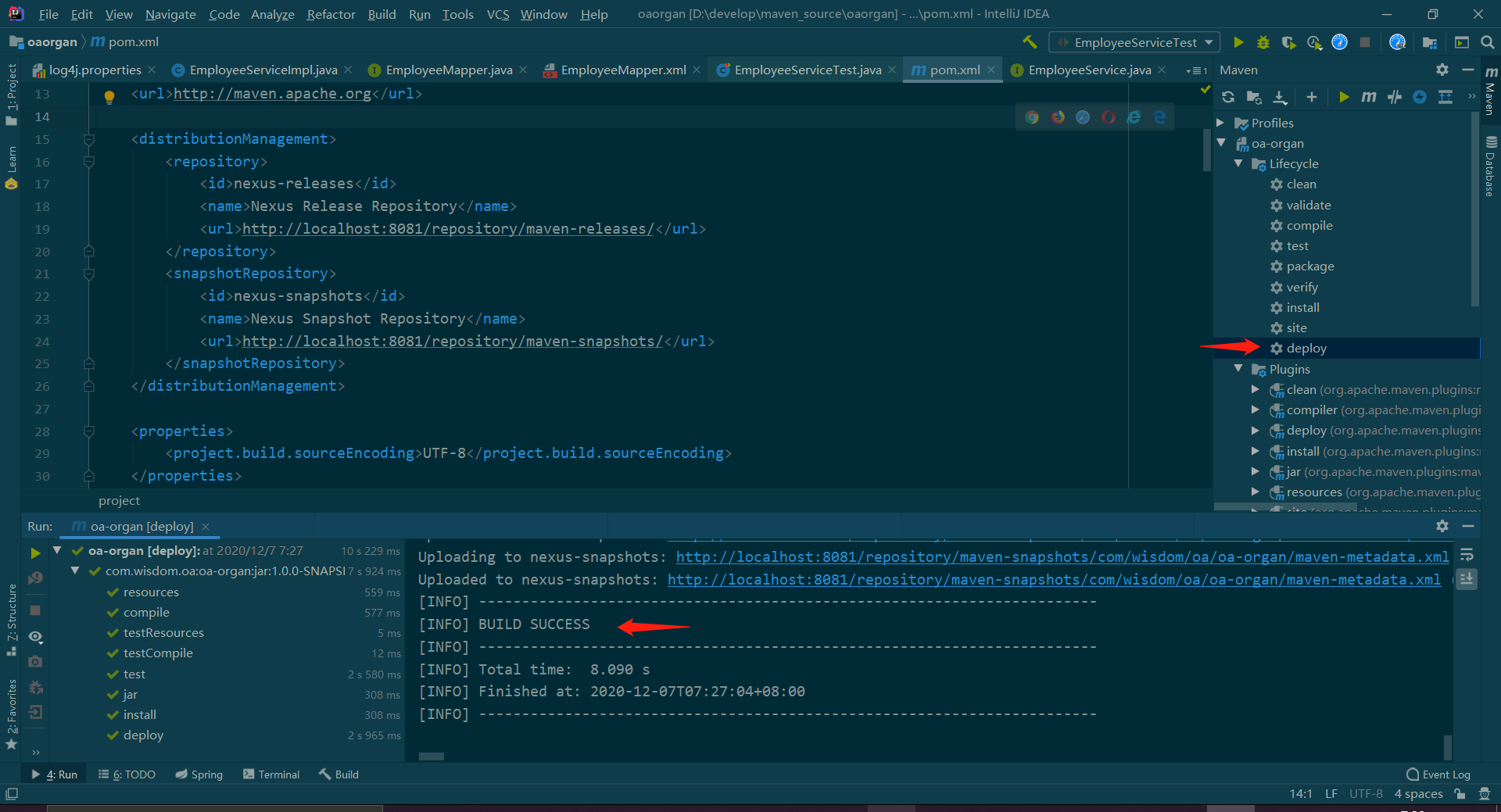Hide the Maven tool window
Image resolution: width=1501 pixels, height=812 pixels.
[1468, 70]
